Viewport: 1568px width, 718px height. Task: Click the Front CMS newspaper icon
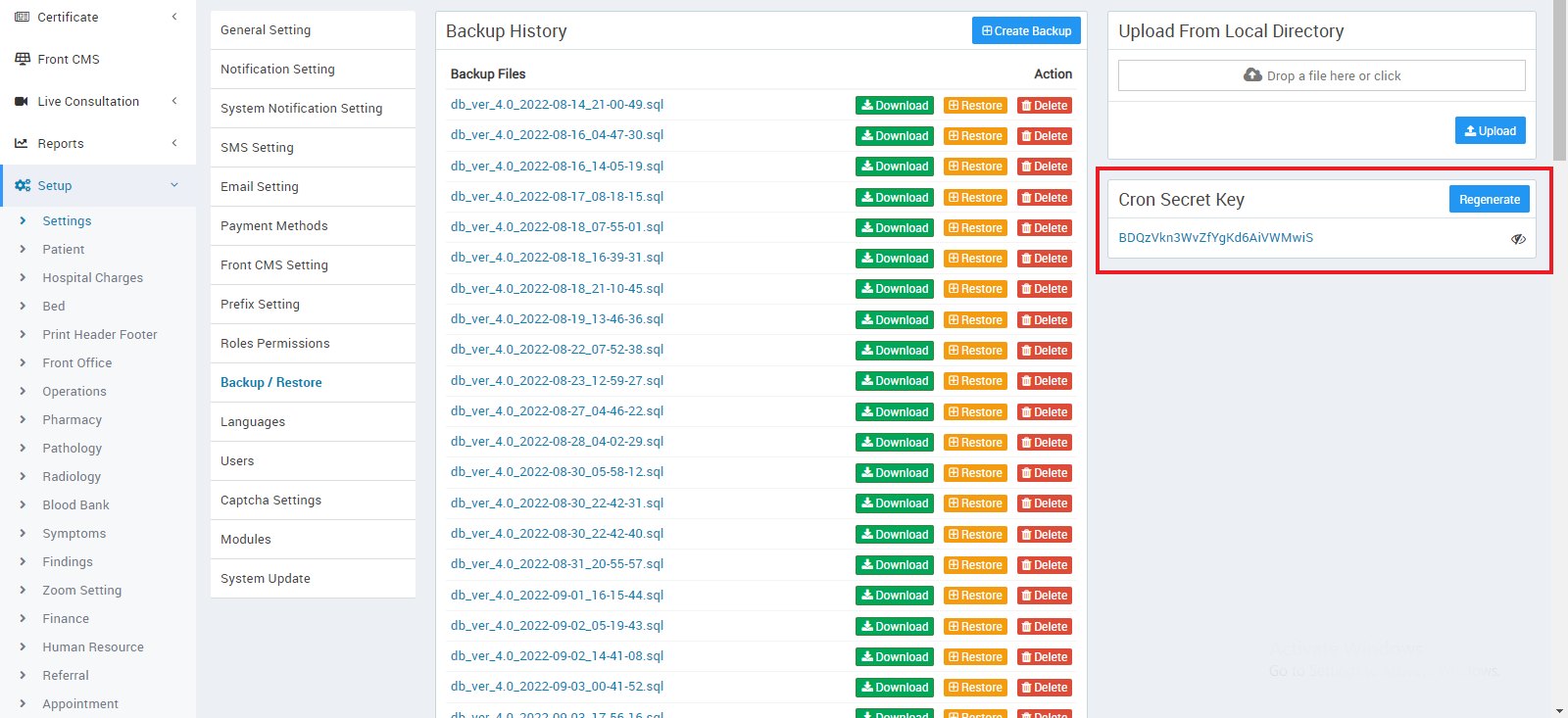pos(22,59)
